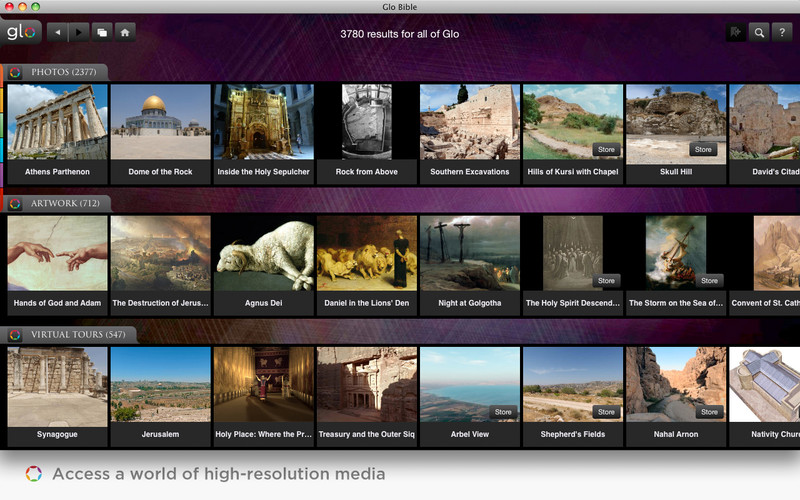
Task: Open the overlapping windows icon
Action: pyautogui.click(x=102, y=32)
